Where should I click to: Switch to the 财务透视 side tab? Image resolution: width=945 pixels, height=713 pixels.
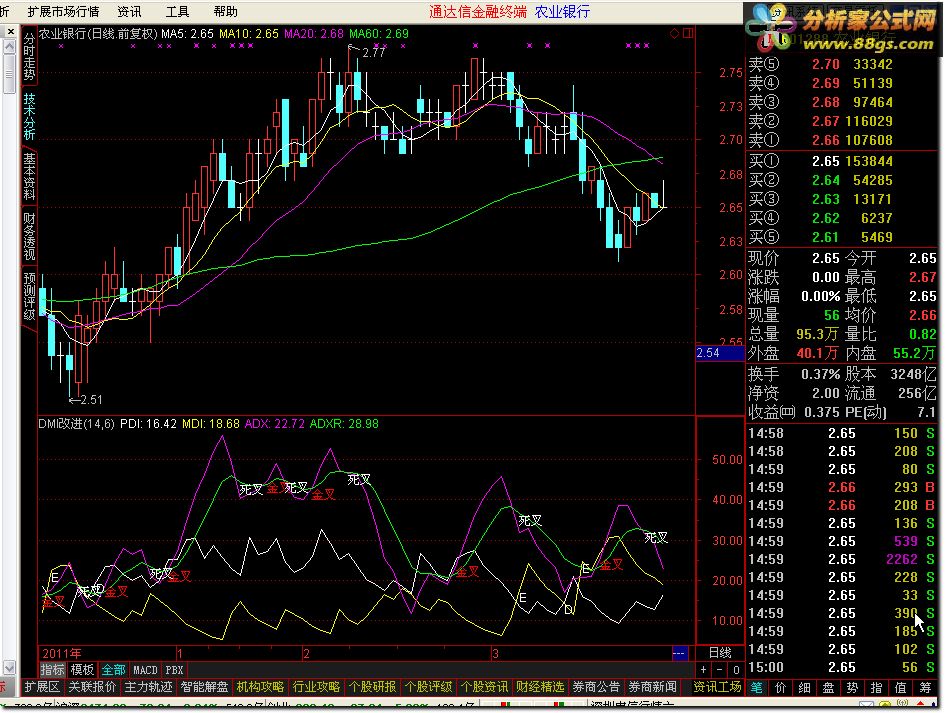click(x=29, y=236)
